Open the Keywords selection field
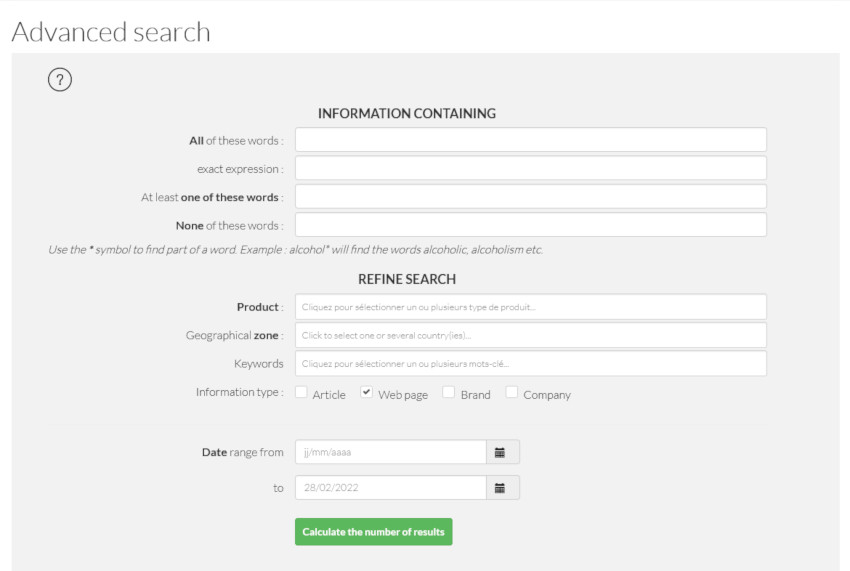The height and width of the screenshot is (571, 850). coord(531,363)
